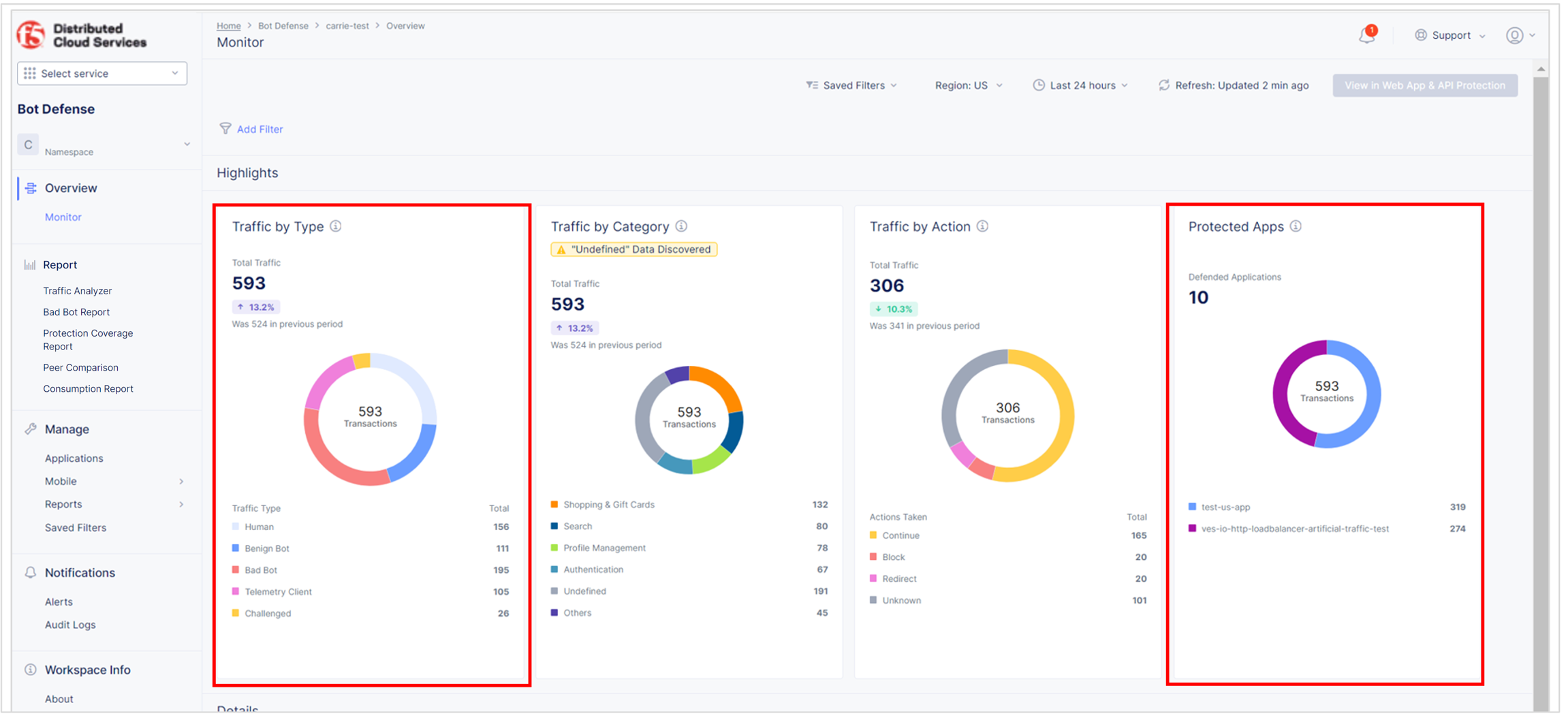Viewport: 1568px width, 716px height.
Task: Click the refresh icon to update data
Action: pos(1163,84)
